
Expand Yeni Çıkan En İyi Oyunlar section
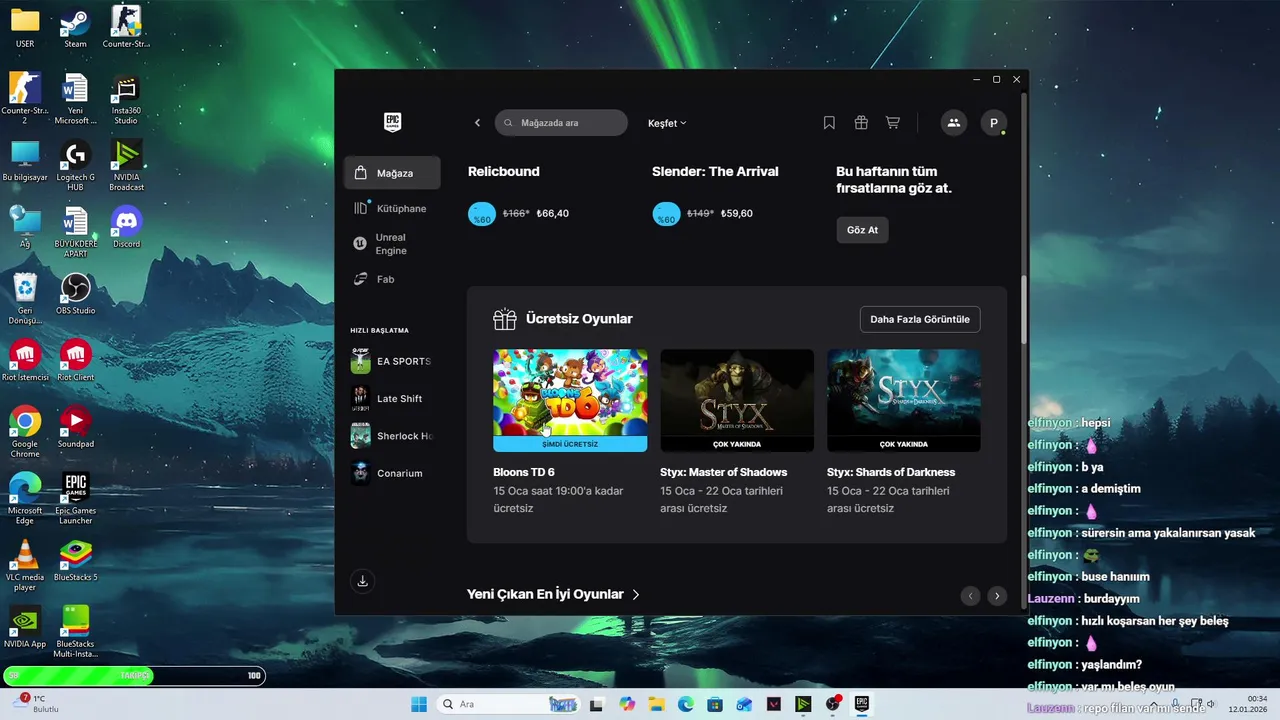[x=553, y=594]
